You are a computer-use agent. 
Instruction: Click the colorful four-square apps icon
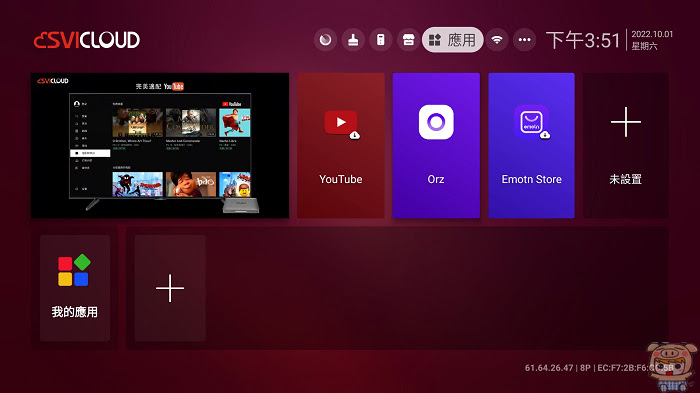74,270
